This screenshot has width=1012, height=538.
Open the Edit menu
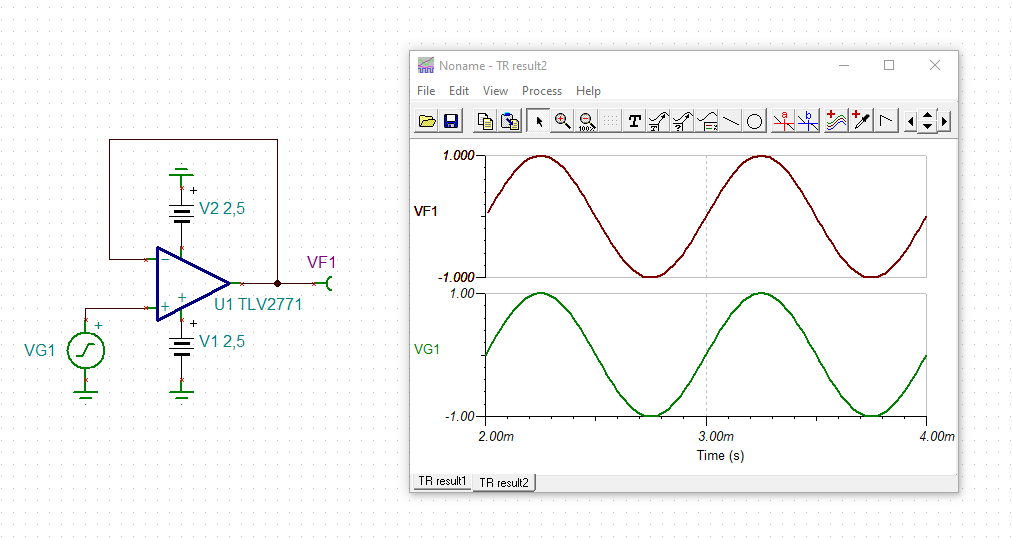point(459,91)
